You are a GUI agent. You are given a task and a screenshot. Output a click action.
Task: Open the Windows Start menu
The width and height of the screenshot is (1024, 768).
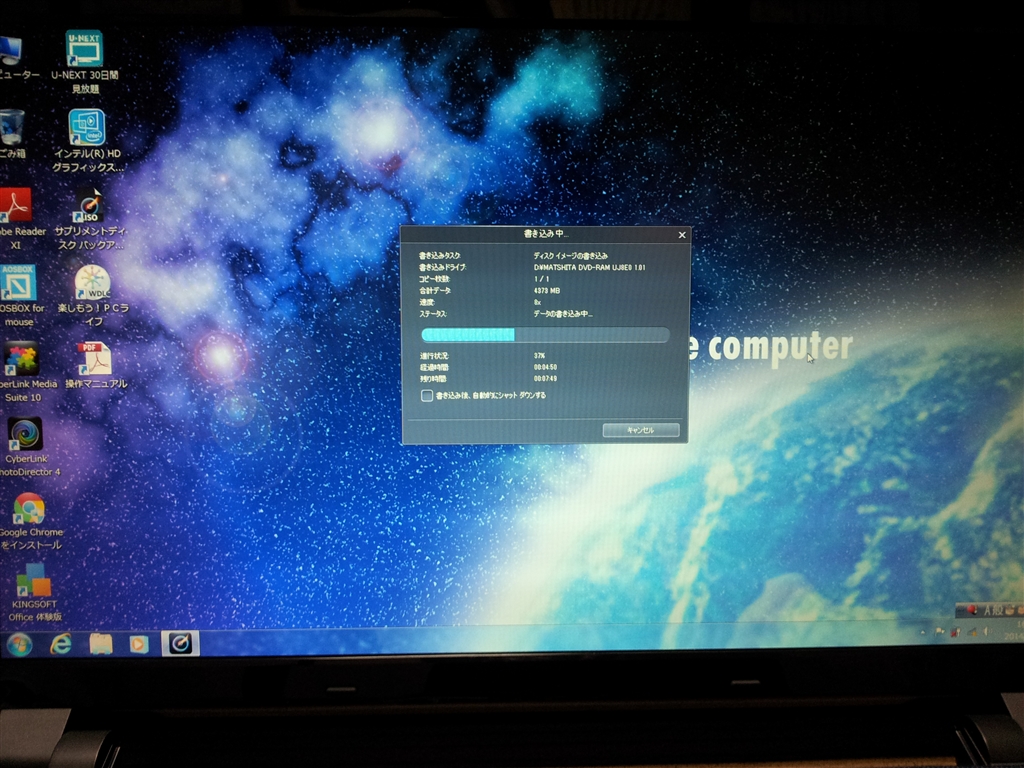[19, 645]
